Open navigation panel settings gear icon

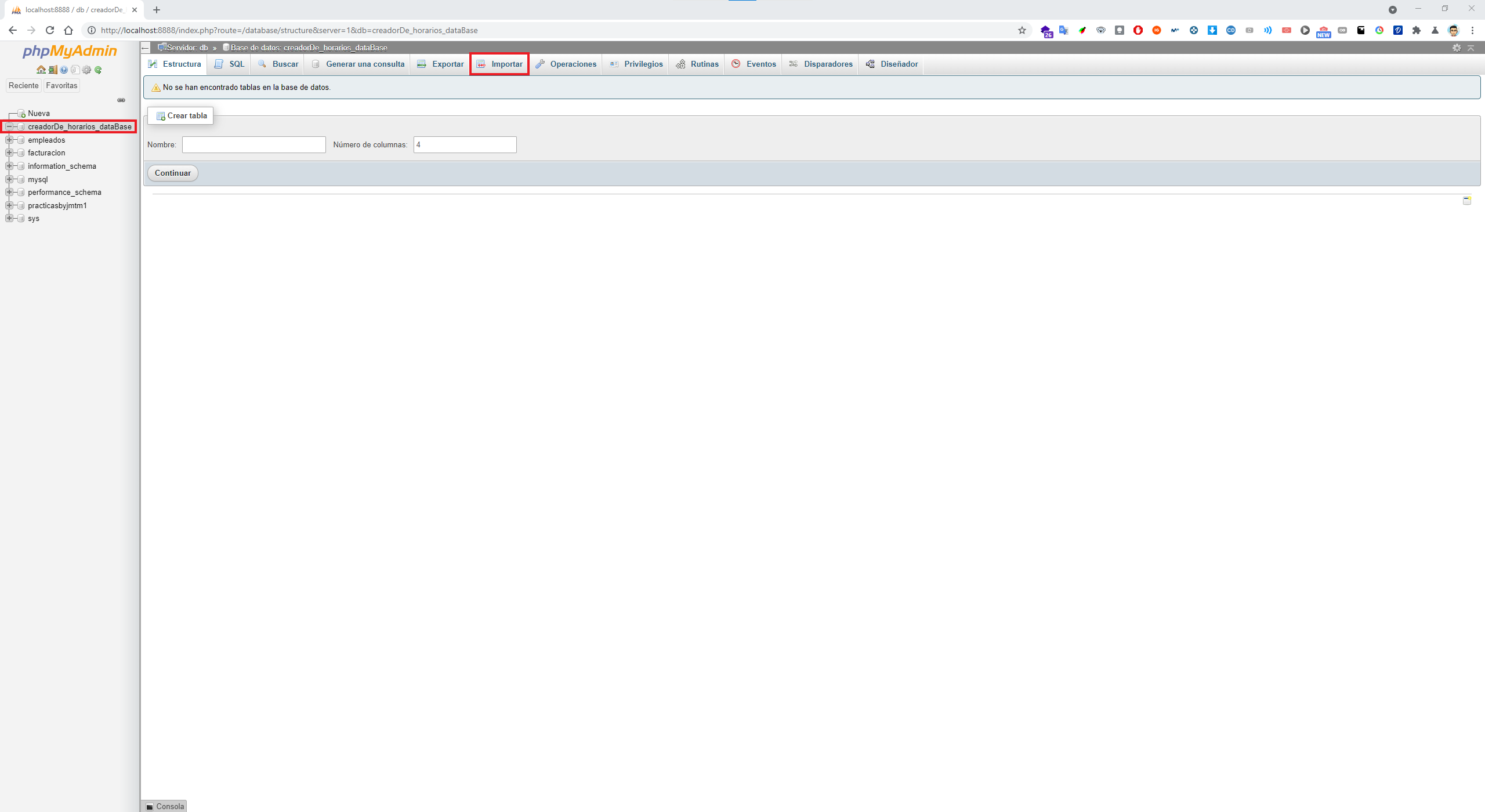(86, 70)
